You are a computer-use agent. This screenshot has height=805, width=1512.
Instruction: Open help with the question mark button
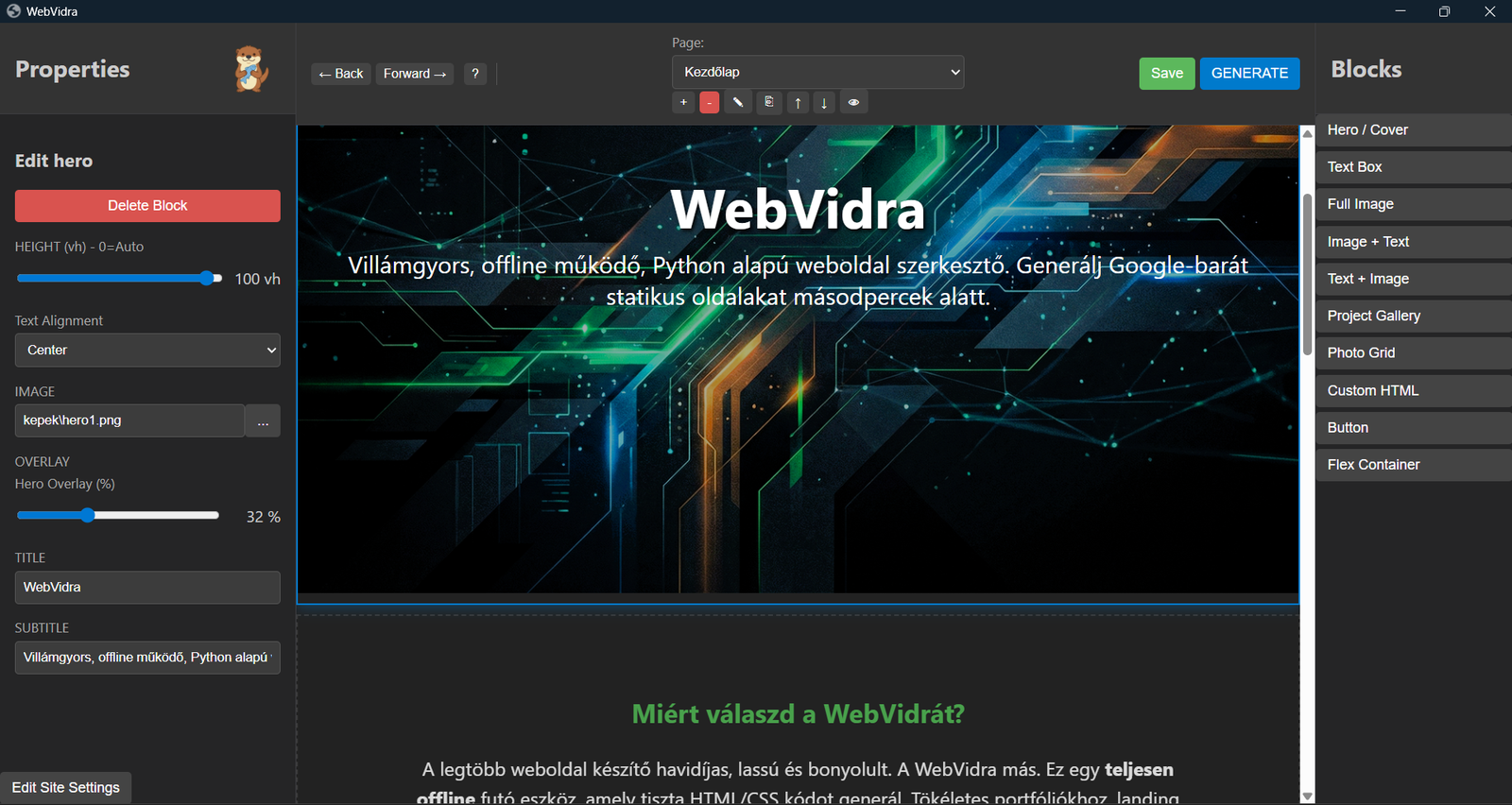pyautogui.click(x=475, y=74)
